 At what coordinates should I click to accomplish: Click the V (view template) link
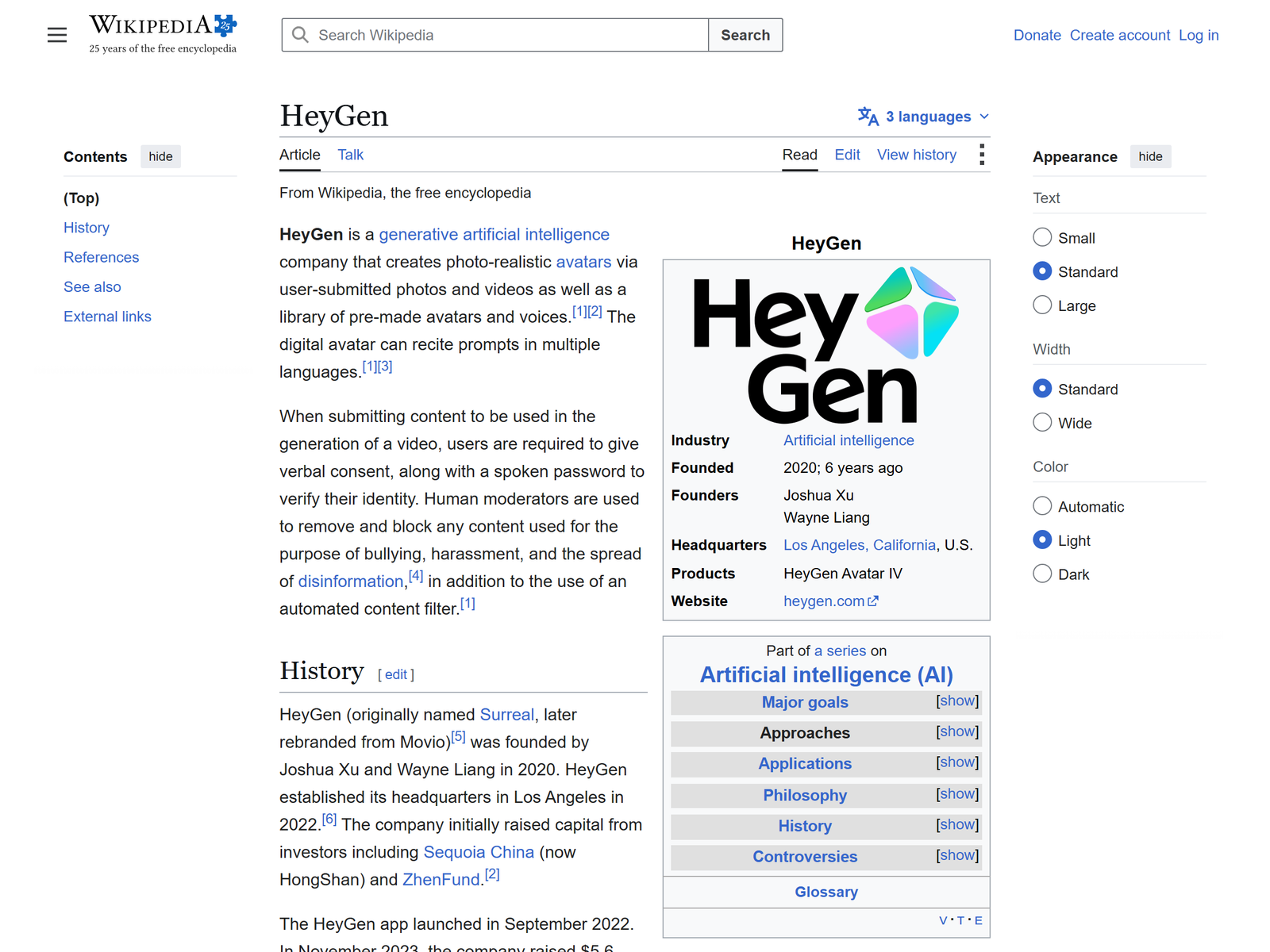(x=943, y=921)
